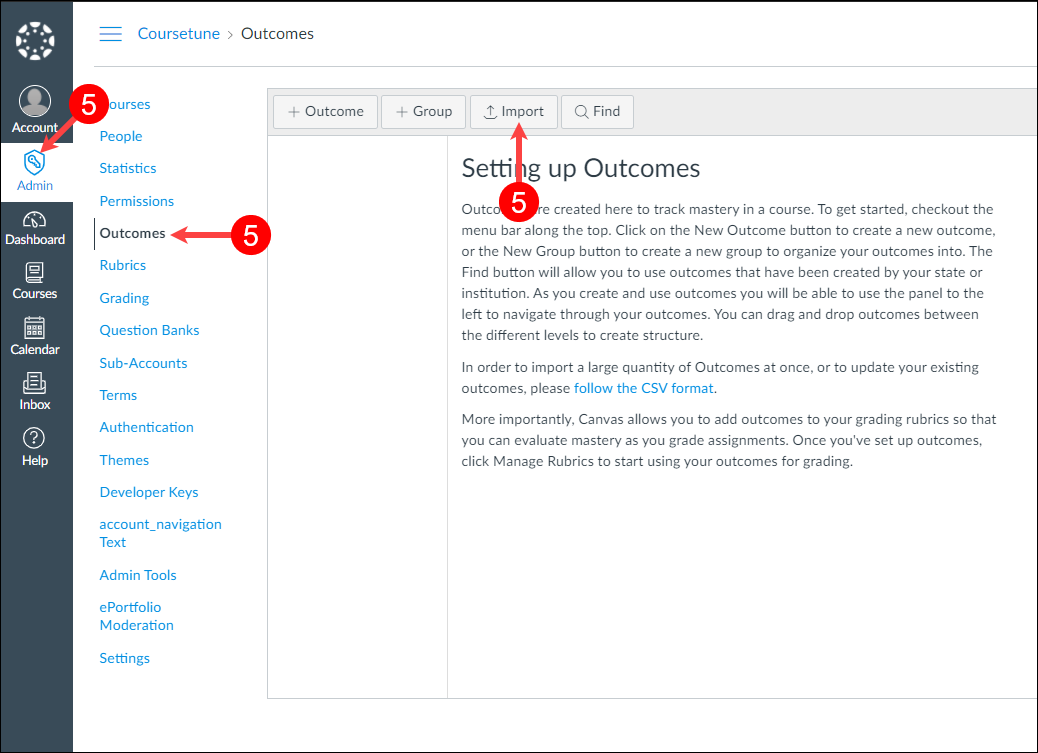Click the Find outcomes button
1038x753 pixels.
[597, 112]
